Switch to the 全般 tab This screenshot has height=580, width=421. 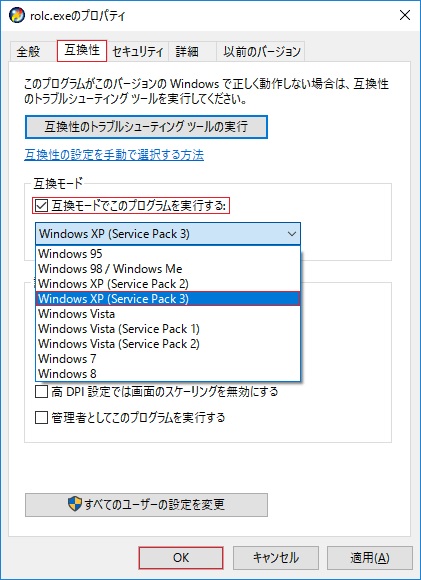[x=28, y=51]
